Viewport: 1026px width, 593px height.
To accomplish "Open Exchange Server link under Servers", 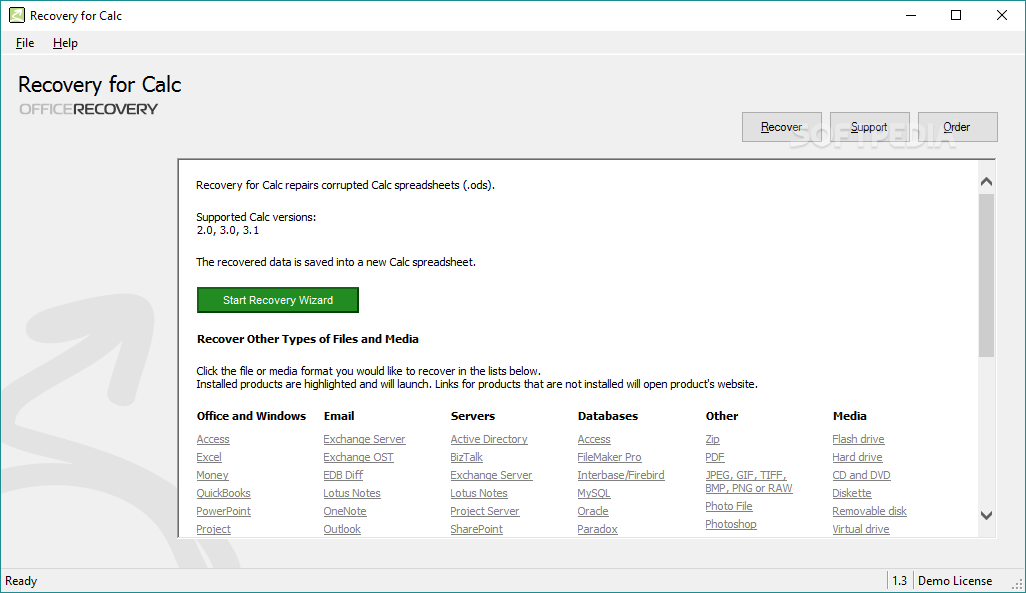I will coord(491,475).
